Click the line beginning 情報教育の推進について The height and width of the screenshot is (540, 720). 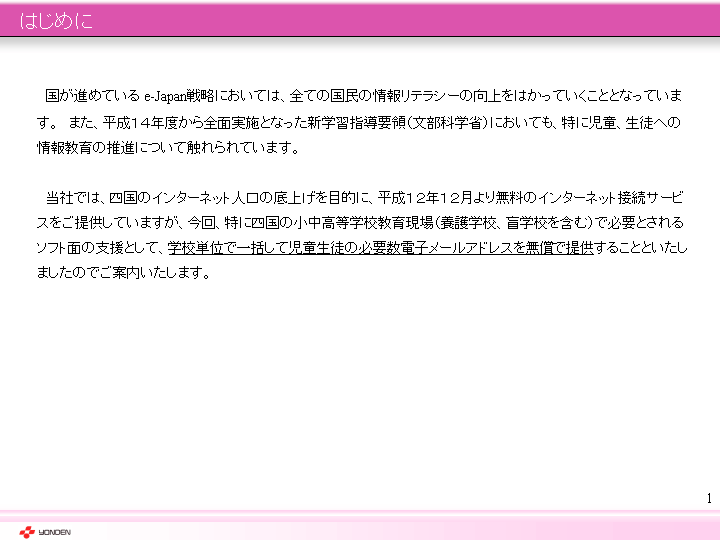point(169,148)
